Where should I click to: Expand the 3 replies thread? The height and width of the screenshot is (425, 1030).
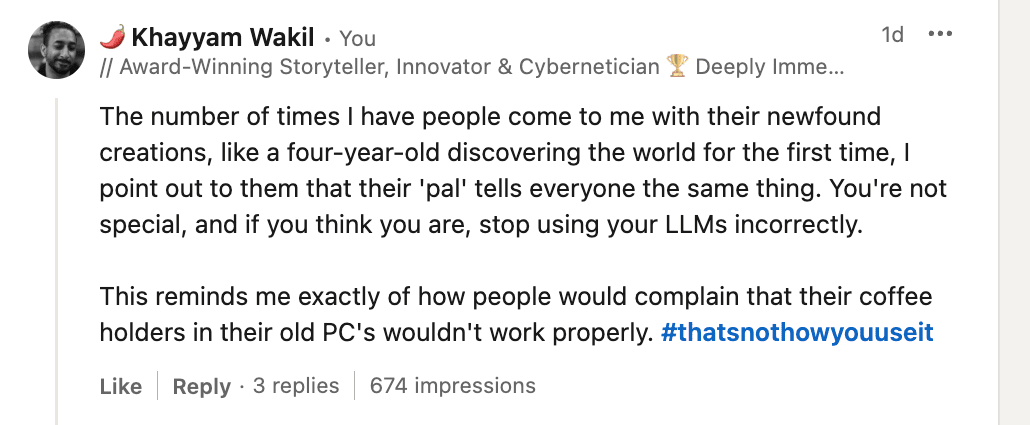click(x=296, y=386)
